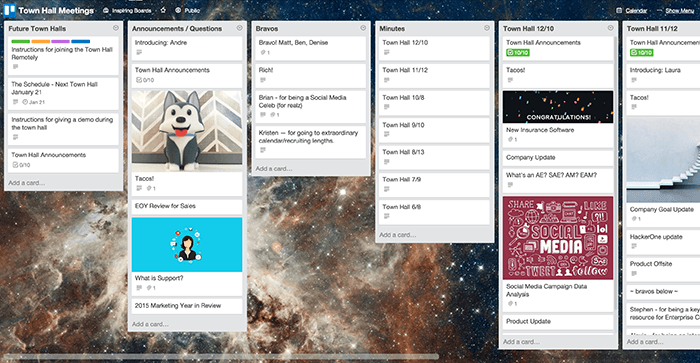
Task: Click the blue label on first card
Action: tap(80, 42)
